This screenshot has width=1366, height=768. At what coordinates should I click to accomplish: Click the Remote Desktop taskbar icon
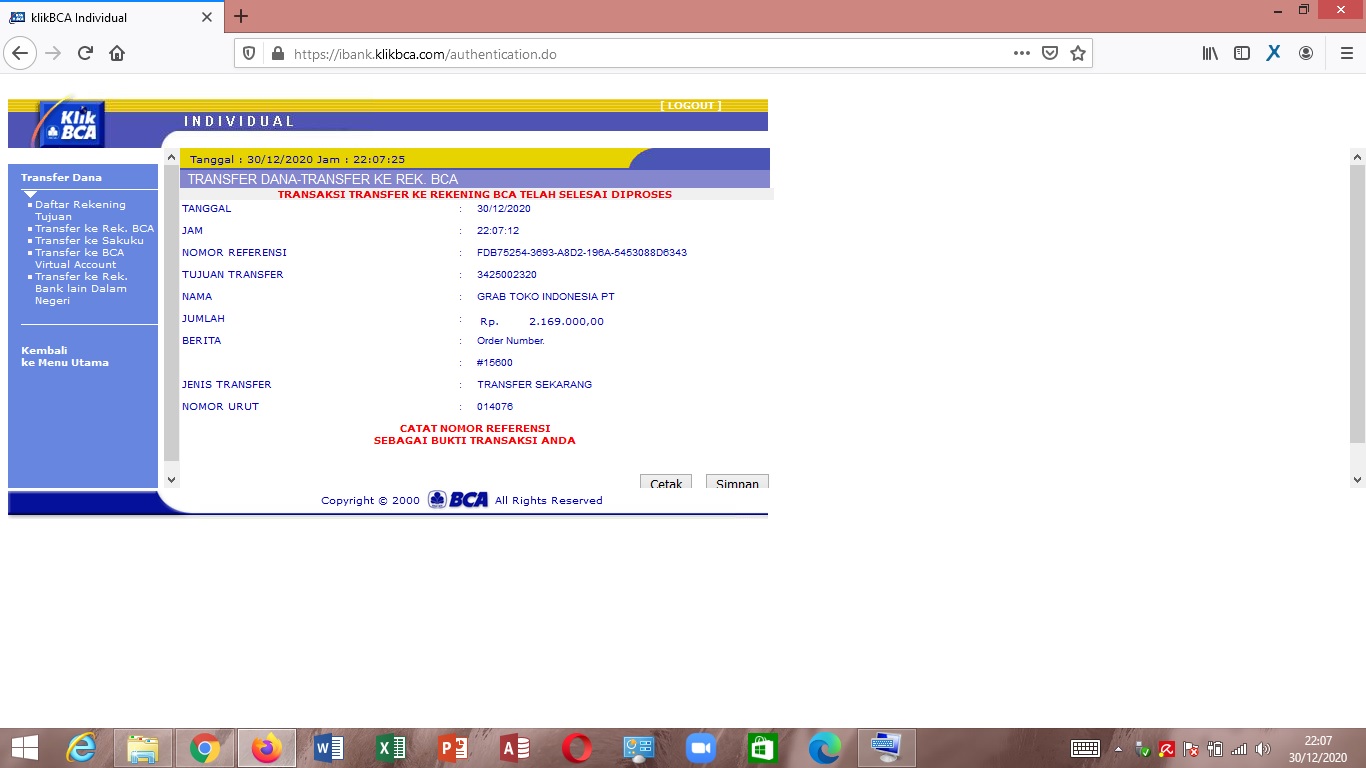[887, 748]
